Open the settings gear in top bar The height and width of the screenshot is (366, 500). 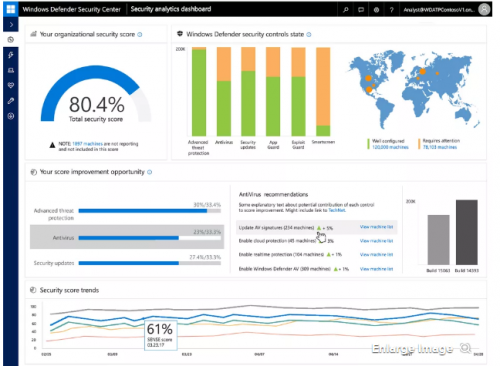[376, 10]
